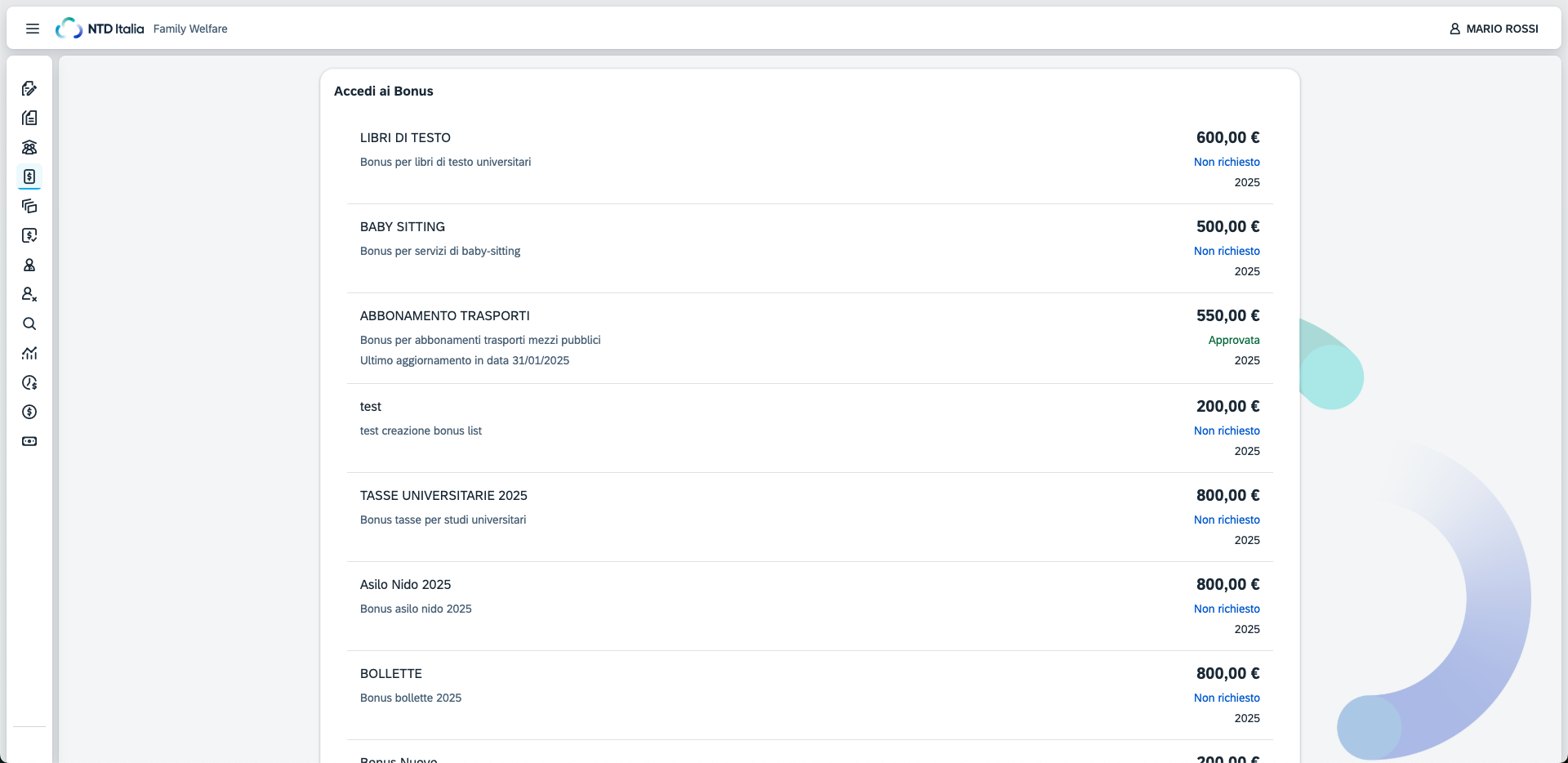Click 'Non richiesto' for TASSE UNIVERSITARIE 2025
The width and height of the screenshot is (1568, 763).
(x=1227, y=520)
